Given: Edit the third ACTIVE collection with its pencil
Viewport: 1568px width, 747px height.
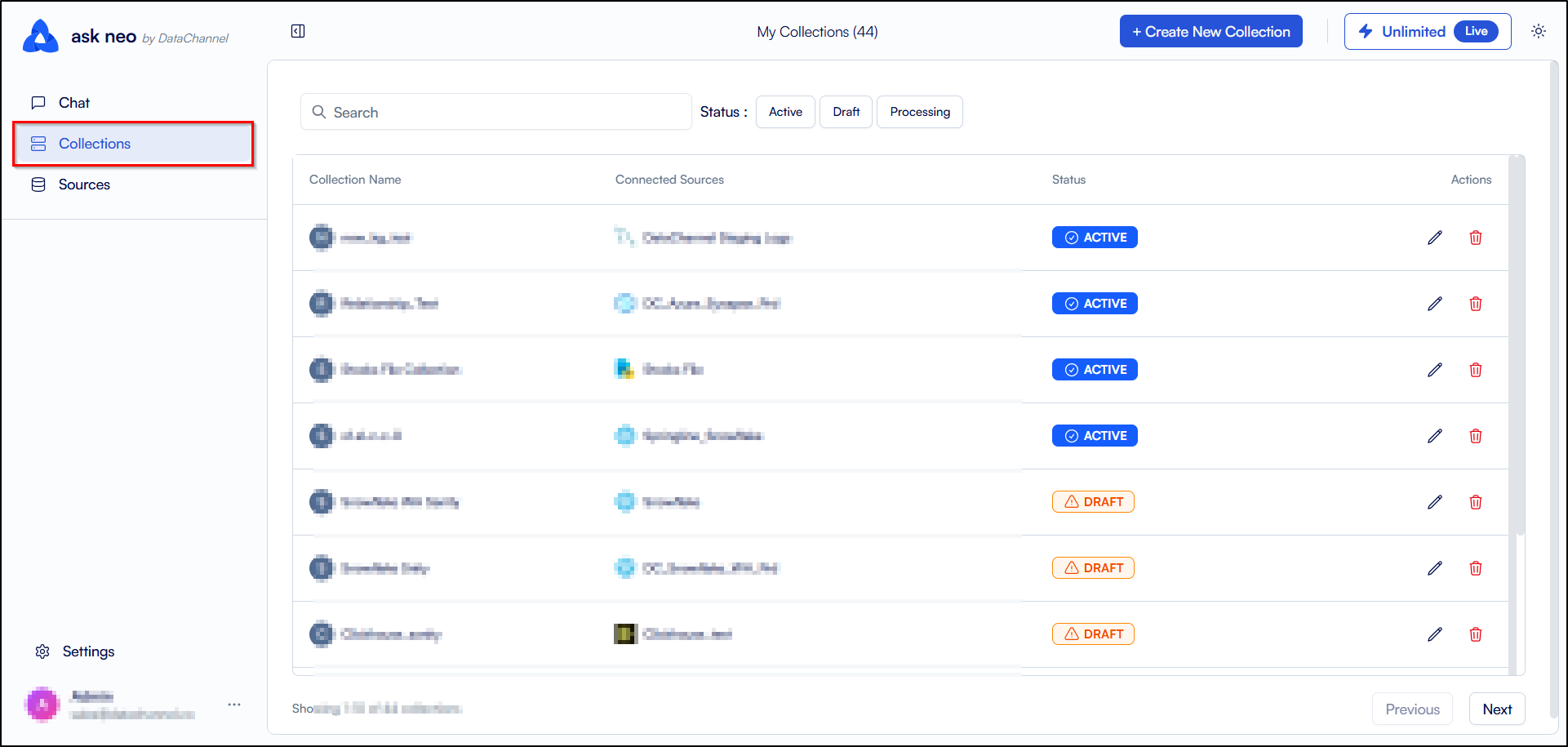Looking at the screenshot, I should (x=1435, y=370).
